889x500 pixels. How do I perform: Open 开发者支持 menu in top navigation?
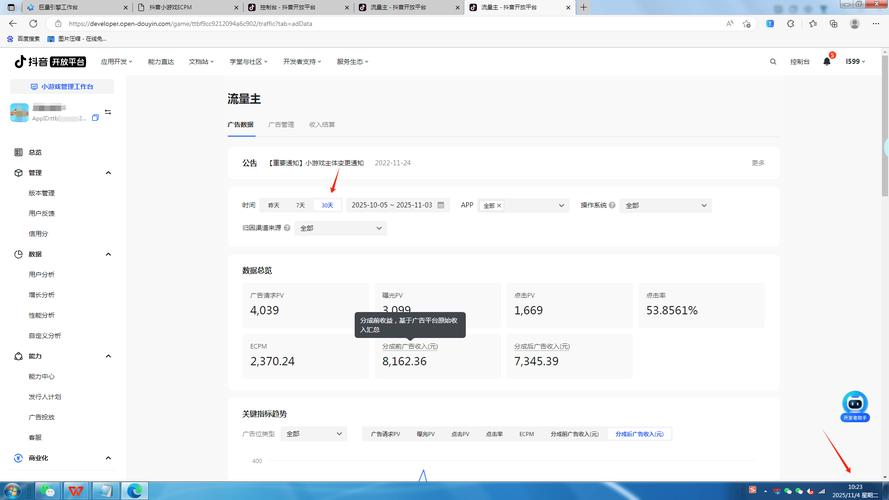(x=302, y=61)
